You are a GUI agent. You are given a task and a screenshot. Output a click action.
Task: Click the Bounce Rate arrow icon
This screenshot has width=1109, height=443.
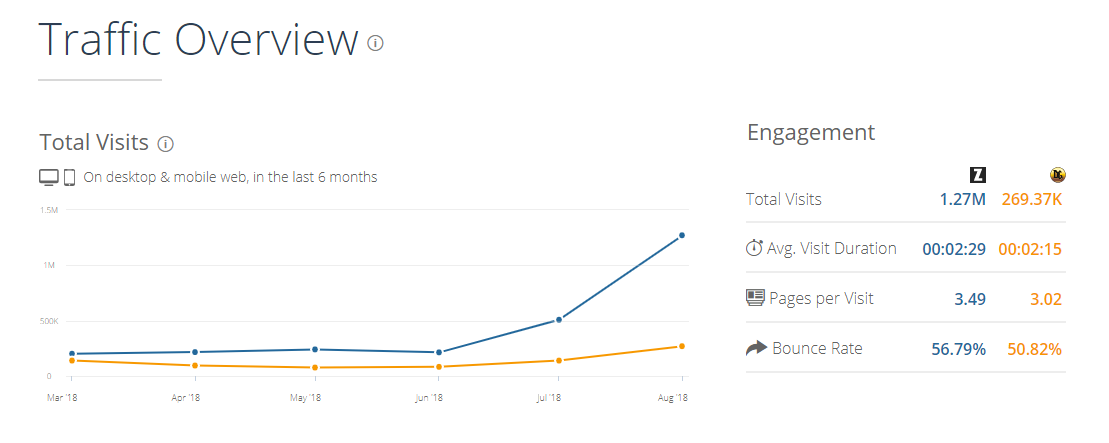click(756, 348)
